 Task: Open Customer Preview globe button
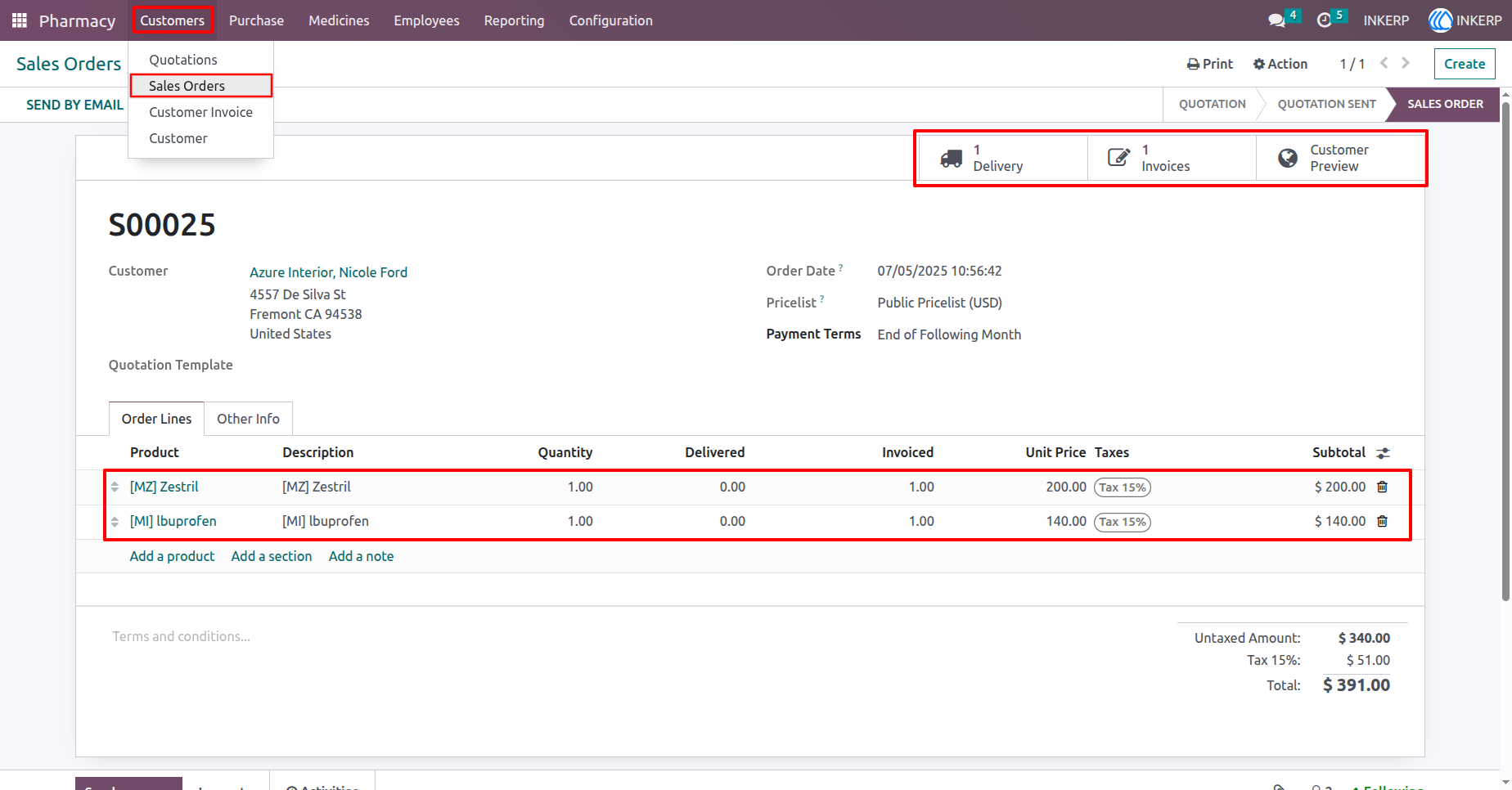coord(1340,158)
